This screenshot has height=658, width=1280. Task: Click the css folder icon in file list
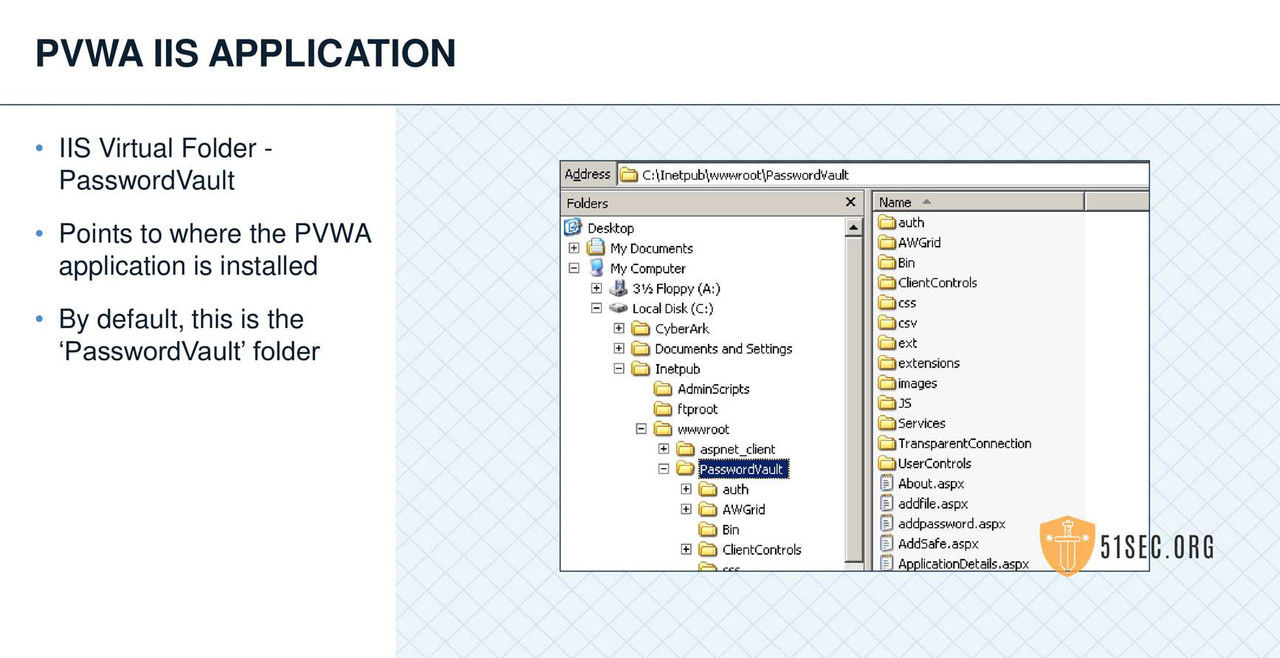click(887, 302)
